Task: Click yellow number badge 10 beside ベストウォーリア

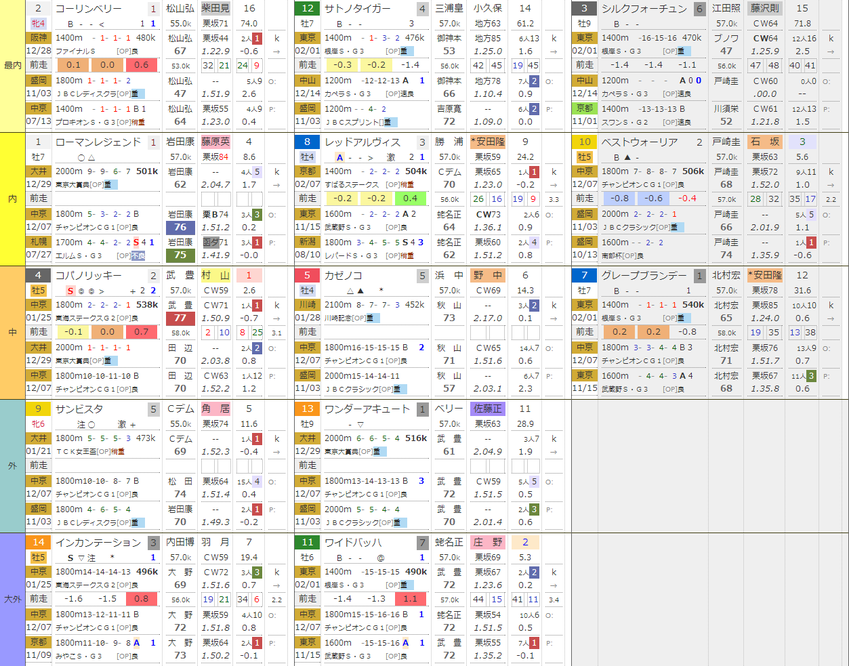Action: click(x=584, y=142)
